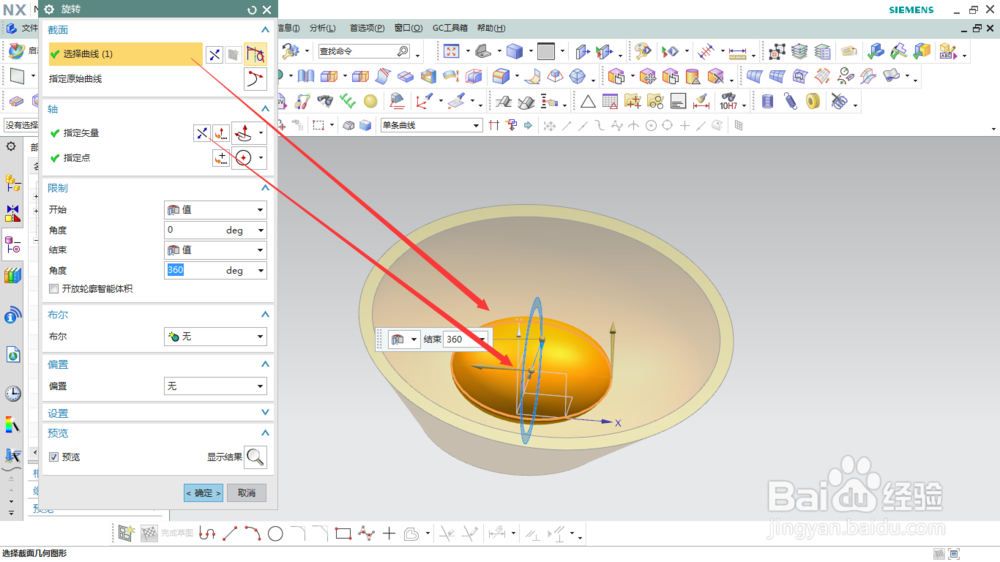The image size is (1000, 562).
Task: Click the line tool in bottom sketch toolbar
Action: coord(230,533)
